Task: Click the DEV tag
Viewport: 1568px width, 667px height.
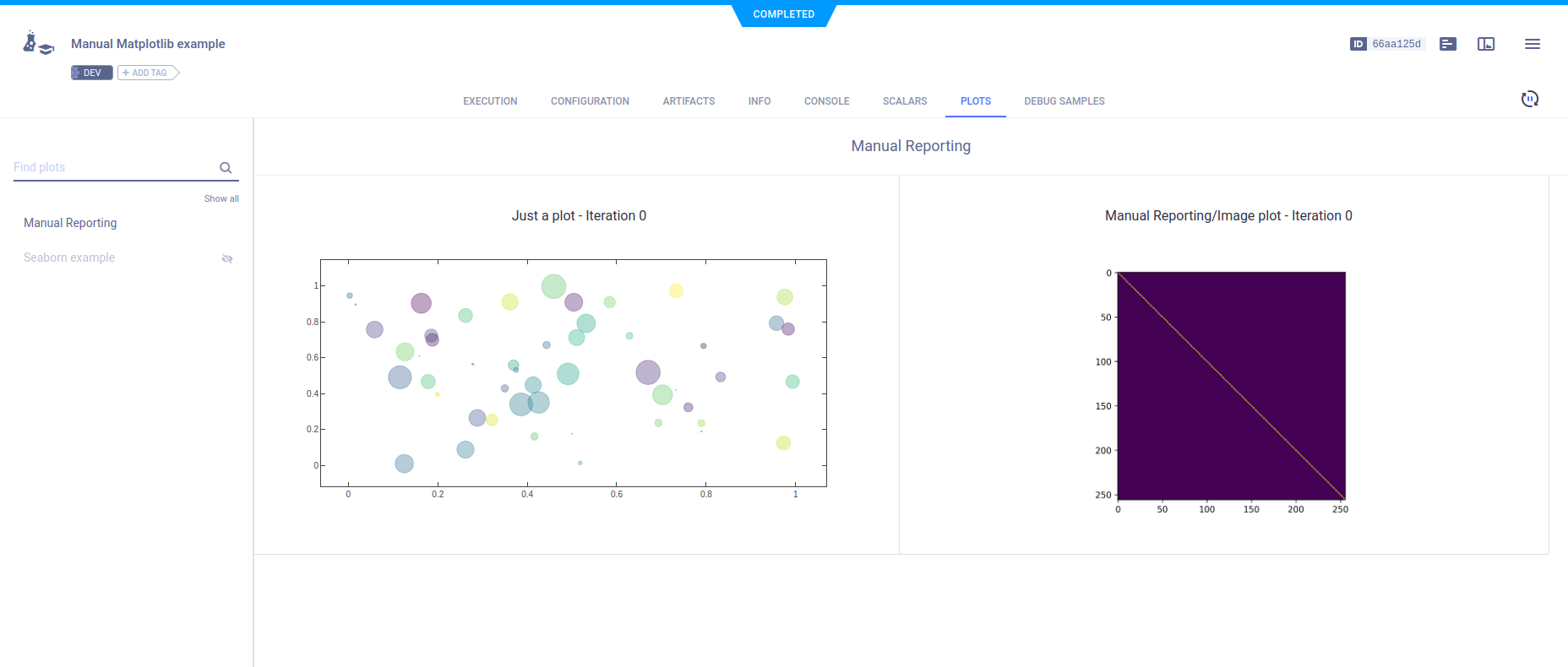Action: tap(91, 73)
